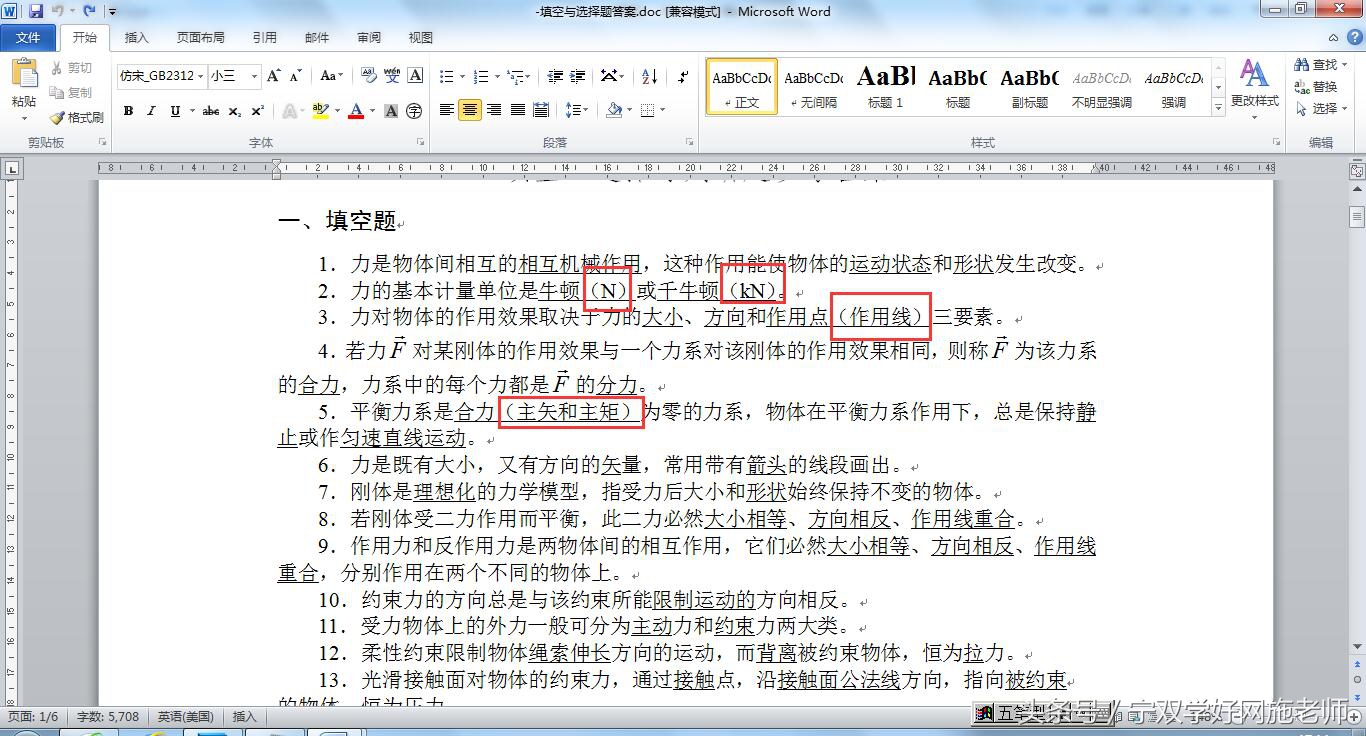Click the Format Painter (格式刷) tool

tap(77, 117)
